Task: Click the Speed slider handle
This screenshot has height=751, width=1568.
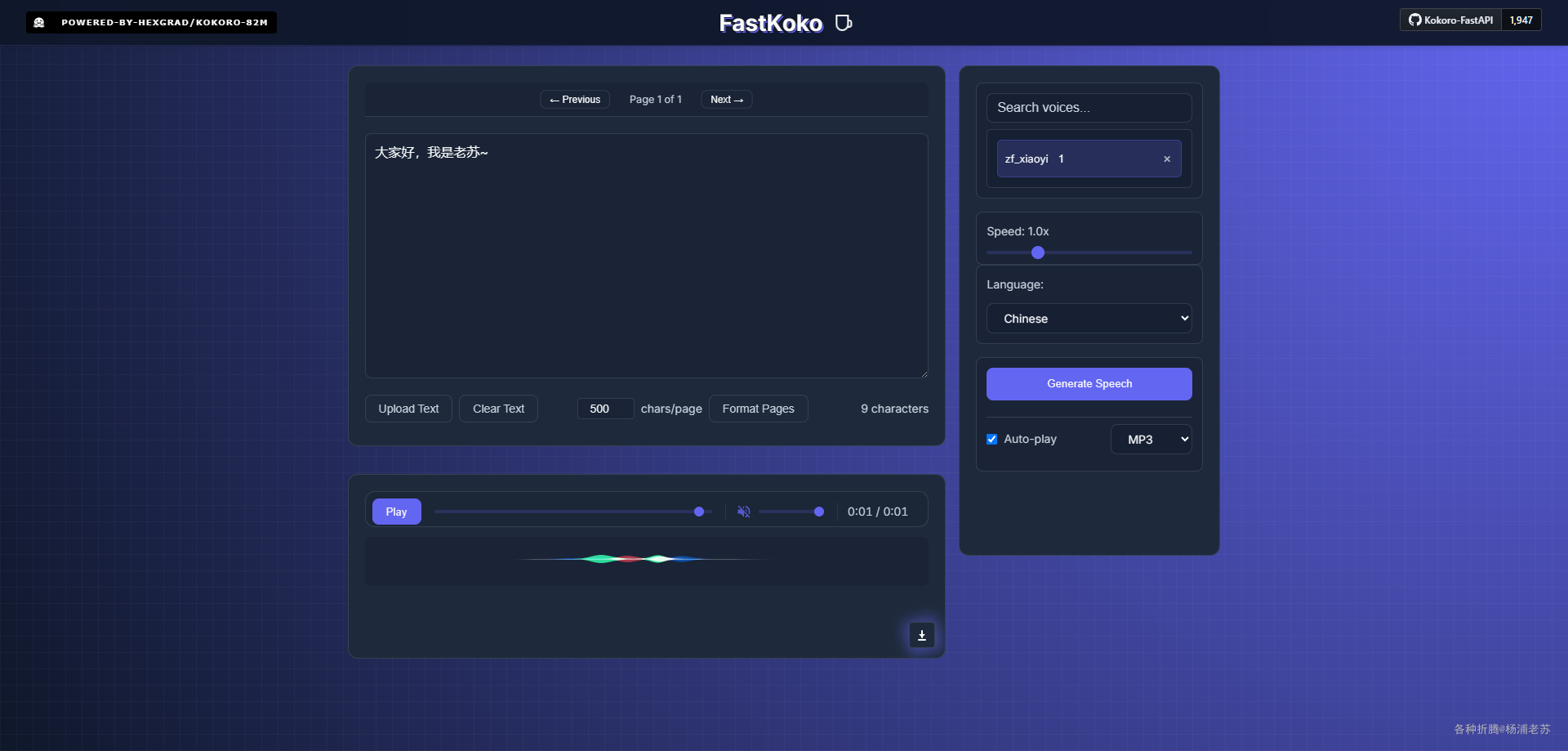Action: 1038,253
